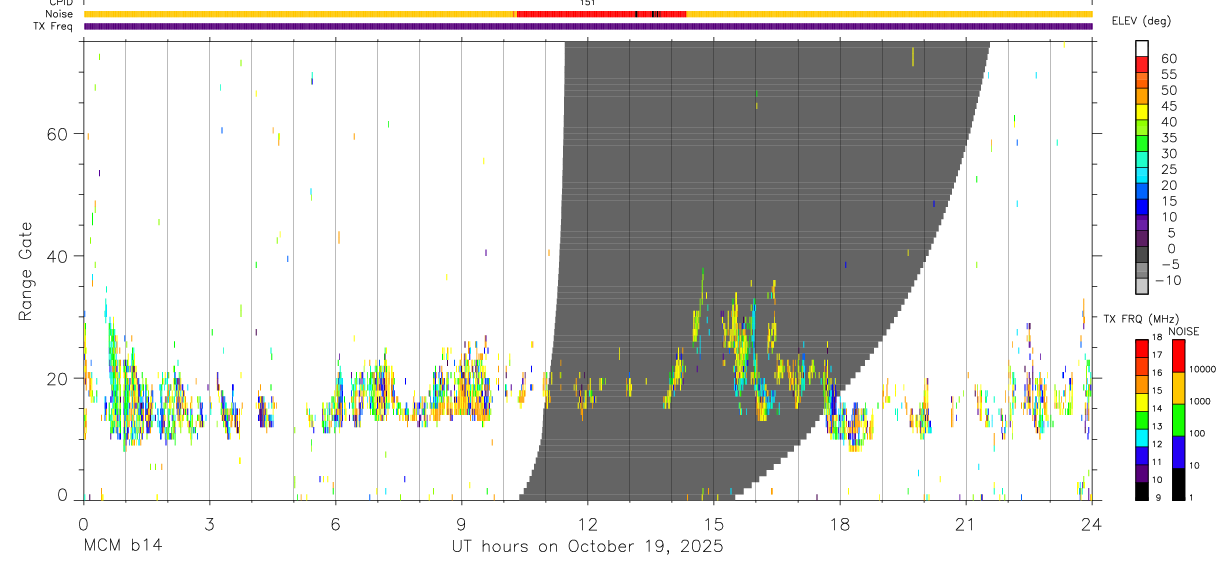Pick the orange NOISE swatch above 1000

click(x=1178, y=388)
